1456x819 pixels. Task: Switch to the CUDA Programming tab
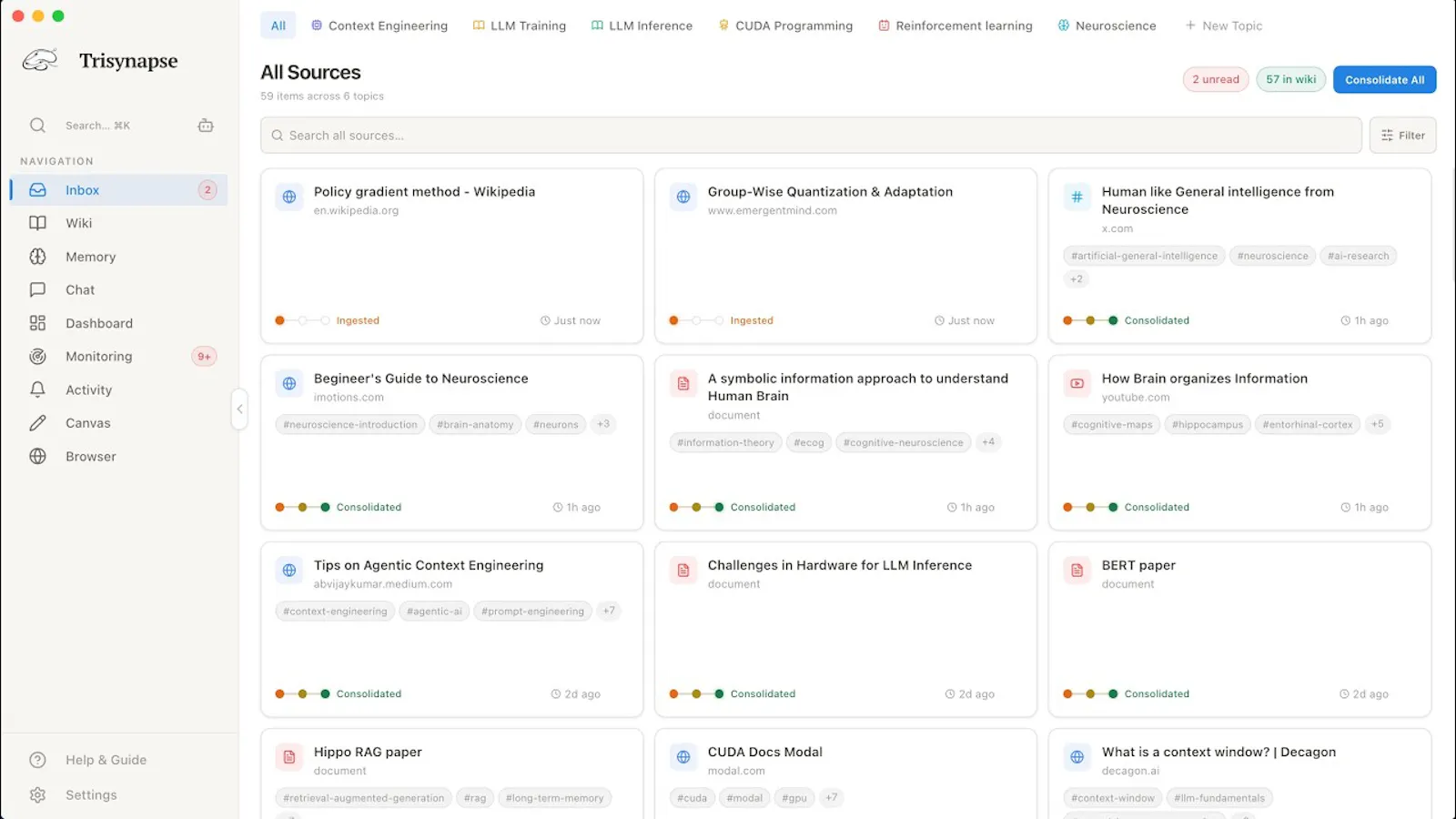[785, 25]
